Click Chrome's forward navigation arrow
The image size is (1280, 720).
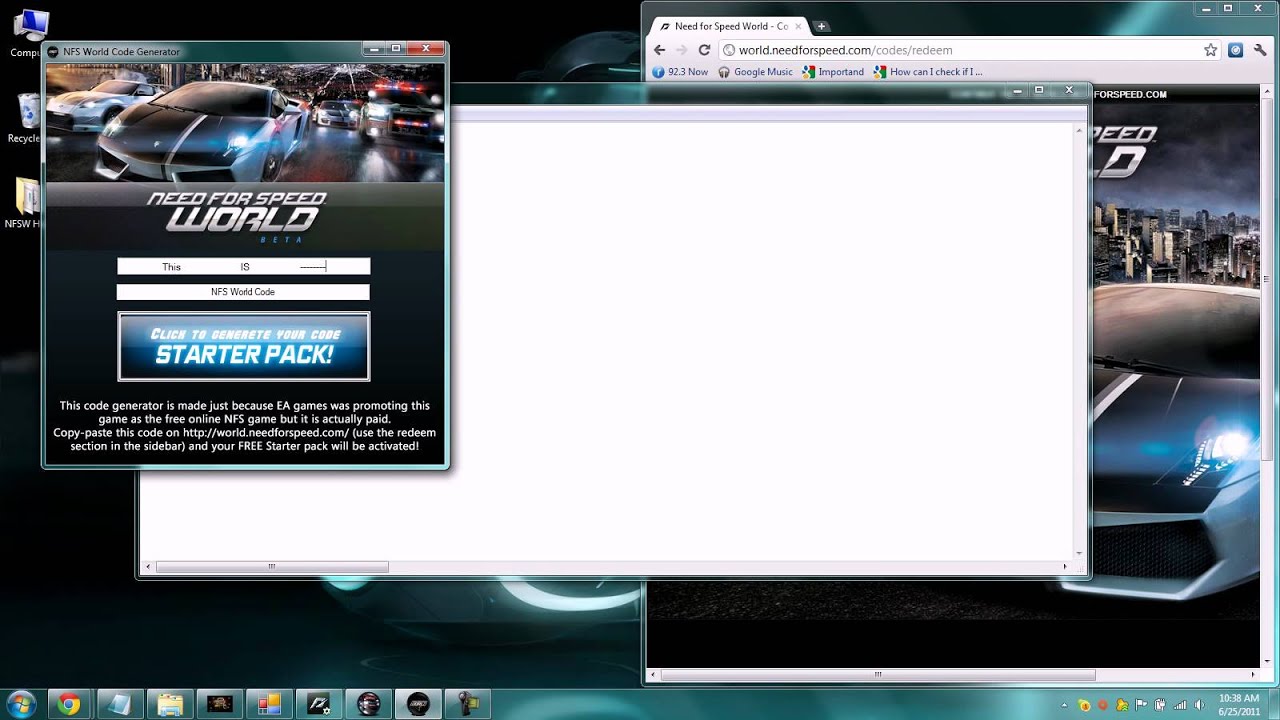[x=681, y=50]
